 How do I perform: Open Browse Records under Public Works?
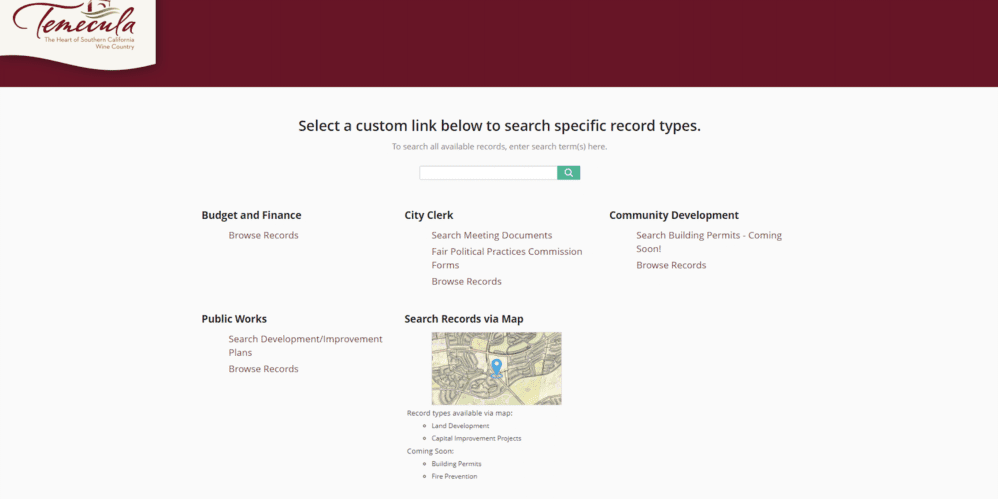(x=263, y=369)
